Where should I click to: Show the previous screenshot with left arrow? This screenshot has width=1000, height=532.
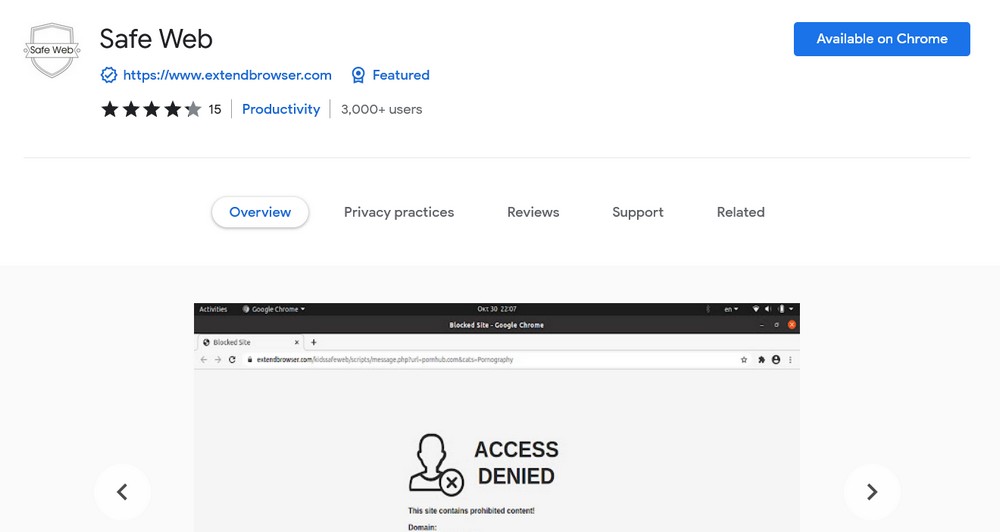click(x=122, y=492)
